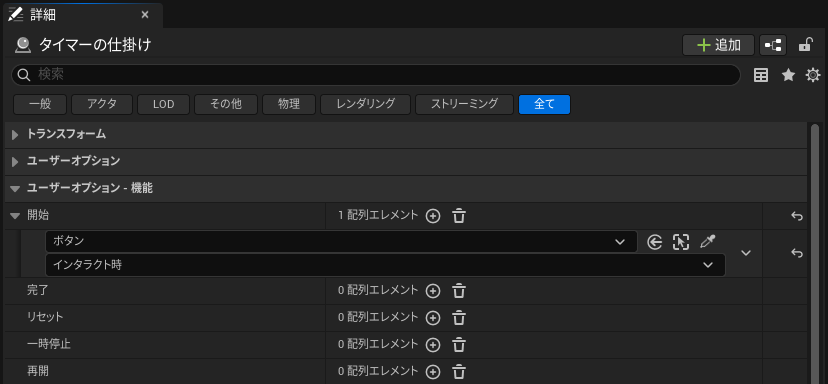This screenshot has height=384, width=828.
Task: Add an element to the 再開 array
Action: tap(433, 372)
